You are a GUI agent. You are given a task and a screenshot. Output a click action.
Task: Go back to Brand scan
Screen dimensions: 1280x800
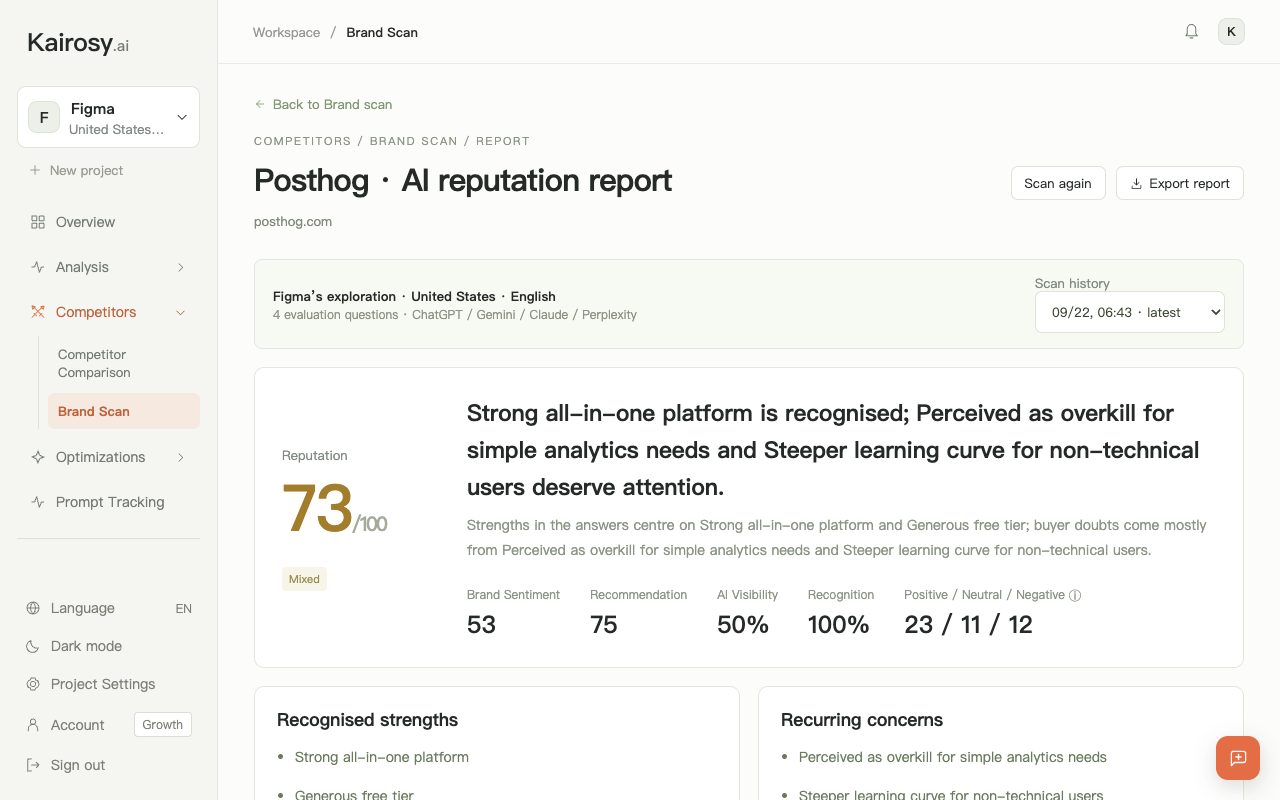pos(323,104)
